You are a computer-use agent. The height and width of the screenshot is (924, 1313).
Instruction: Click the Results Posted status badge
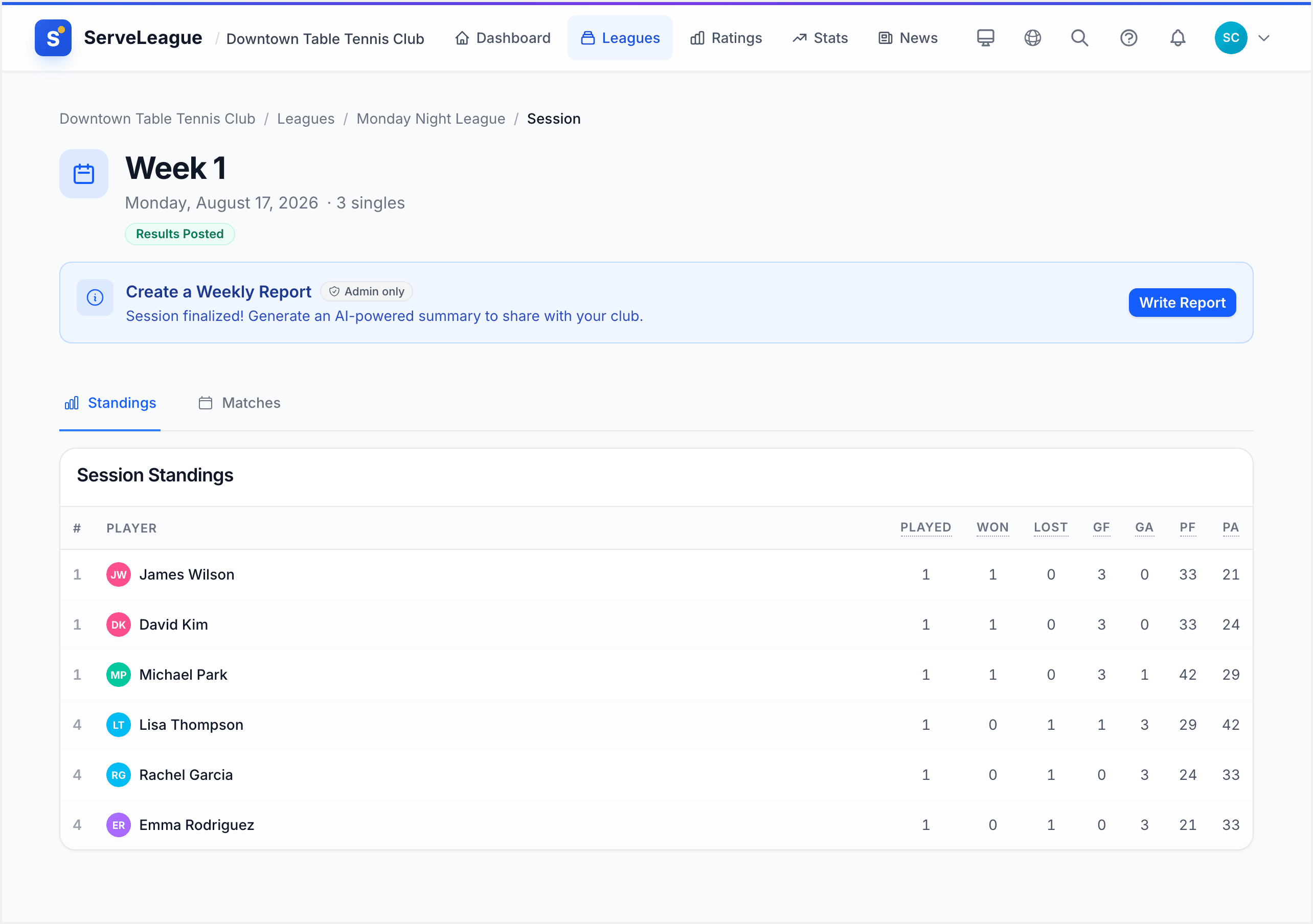click(x=179, y=234)
